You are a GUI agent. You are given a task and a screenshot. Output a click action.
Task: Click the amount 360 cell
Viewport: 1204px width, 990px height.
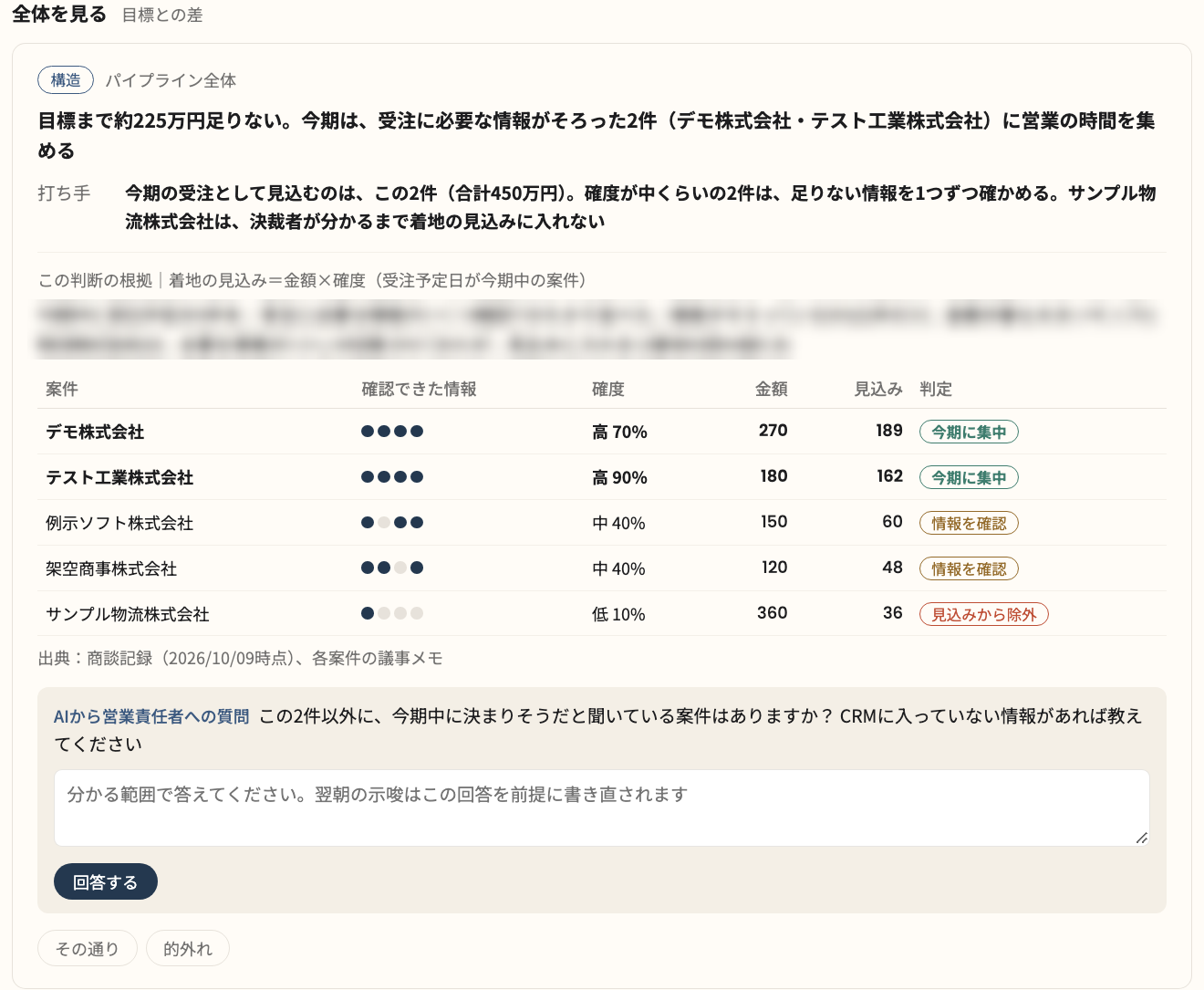click(773, 613)
